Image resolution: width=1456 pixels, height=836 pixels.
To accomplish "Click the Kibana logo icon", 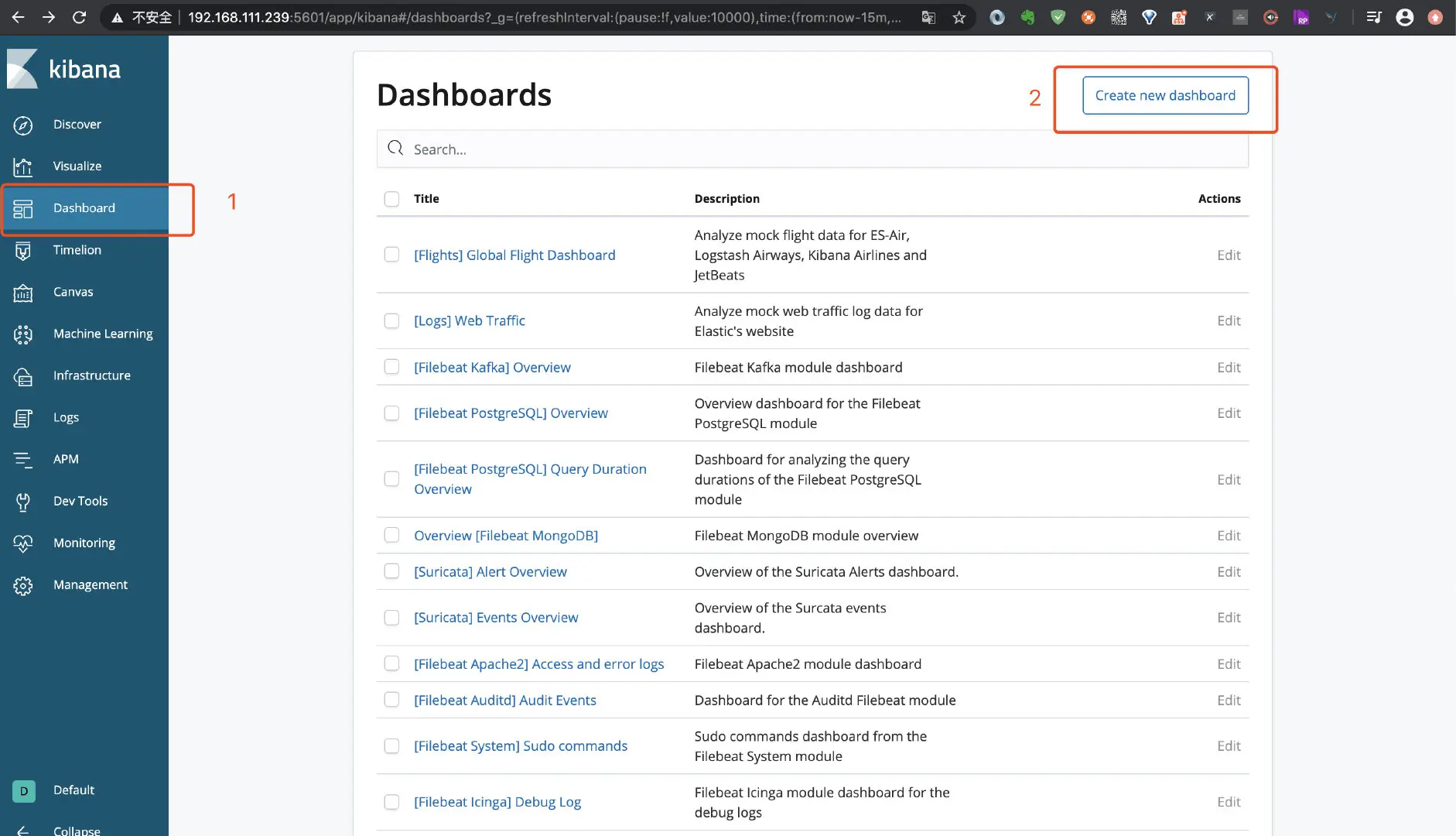I will [x=22, y=69].
